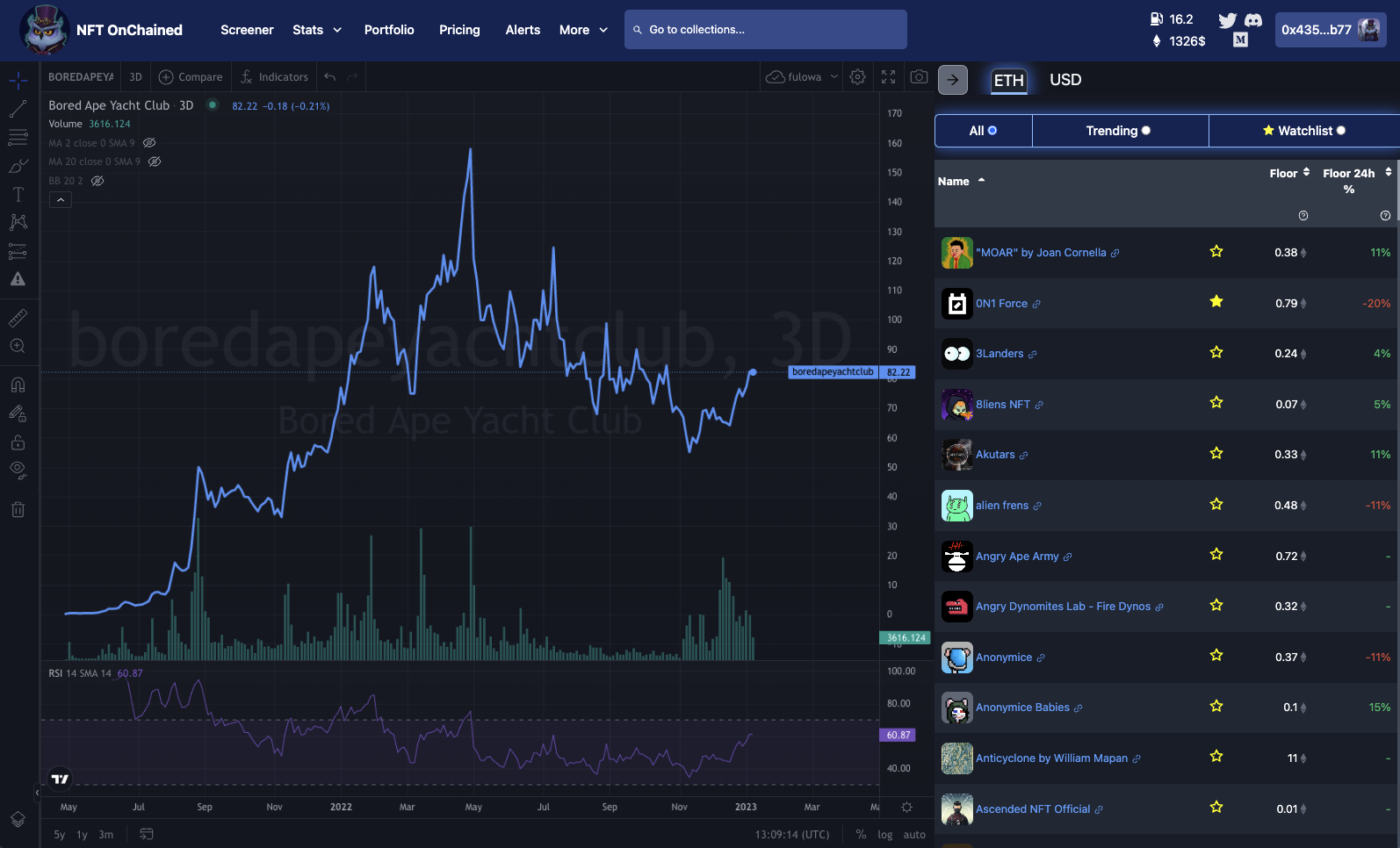
Task: Toggle auto scale on chart
Action: point(914,835)
